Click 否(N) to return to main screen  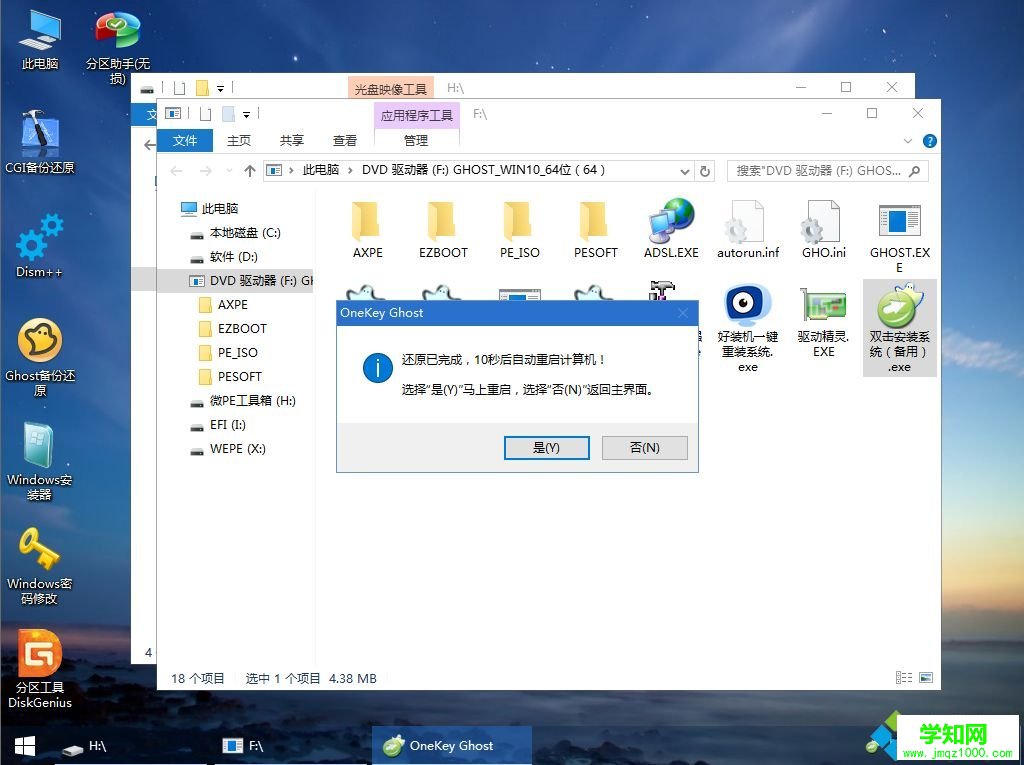(x=644, y=447)
